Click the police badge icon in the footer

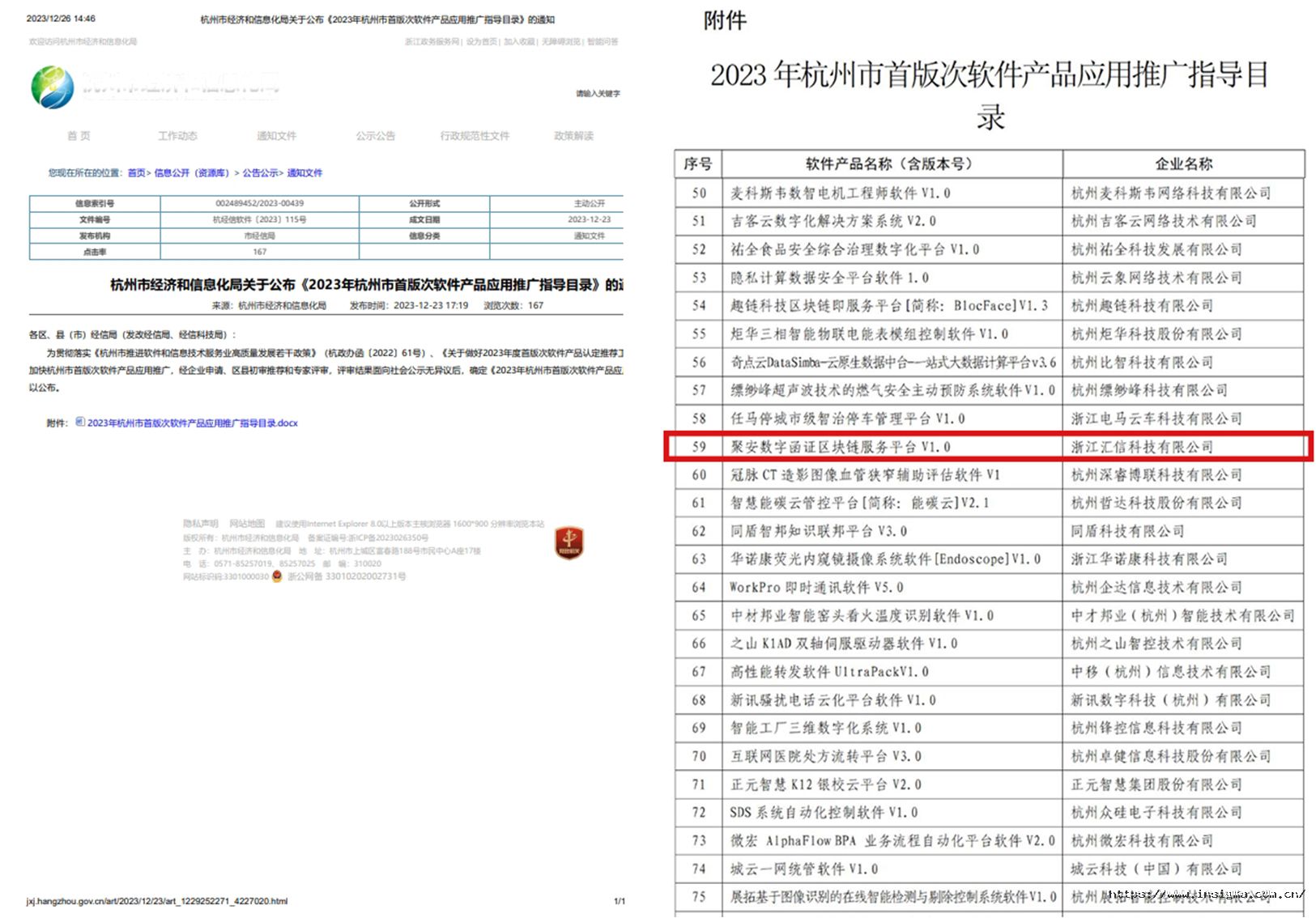coord(277,576)
